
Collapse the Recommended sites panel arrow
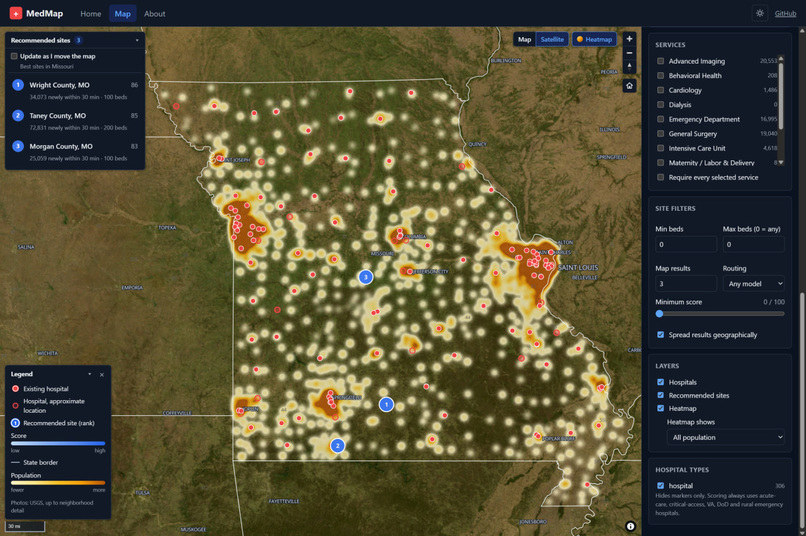pos(137,40)
